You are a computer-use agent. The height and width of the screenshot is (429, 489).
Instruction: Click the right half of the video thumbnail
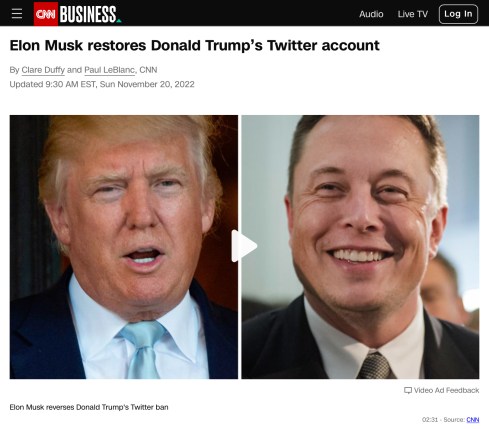[x=360, y=247]
